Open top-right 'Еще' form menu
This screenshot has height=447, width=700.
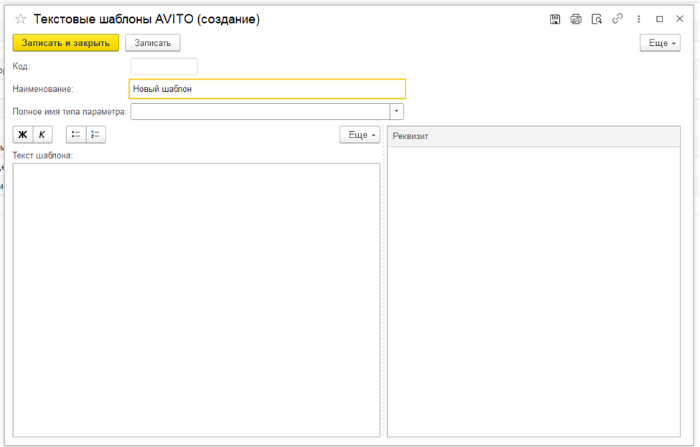point(660,43)
